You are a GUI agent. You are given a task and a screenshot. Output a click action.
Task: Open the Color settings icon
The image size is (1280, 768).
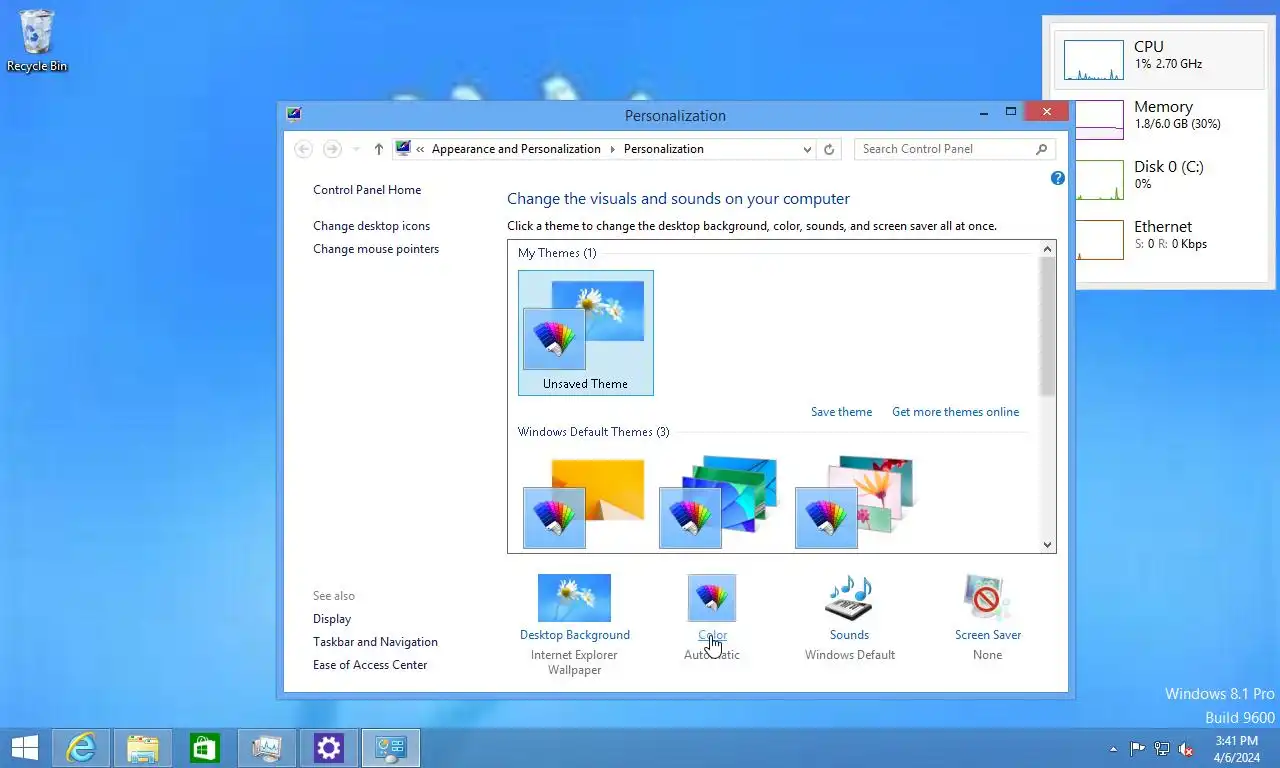pos(712,598)
